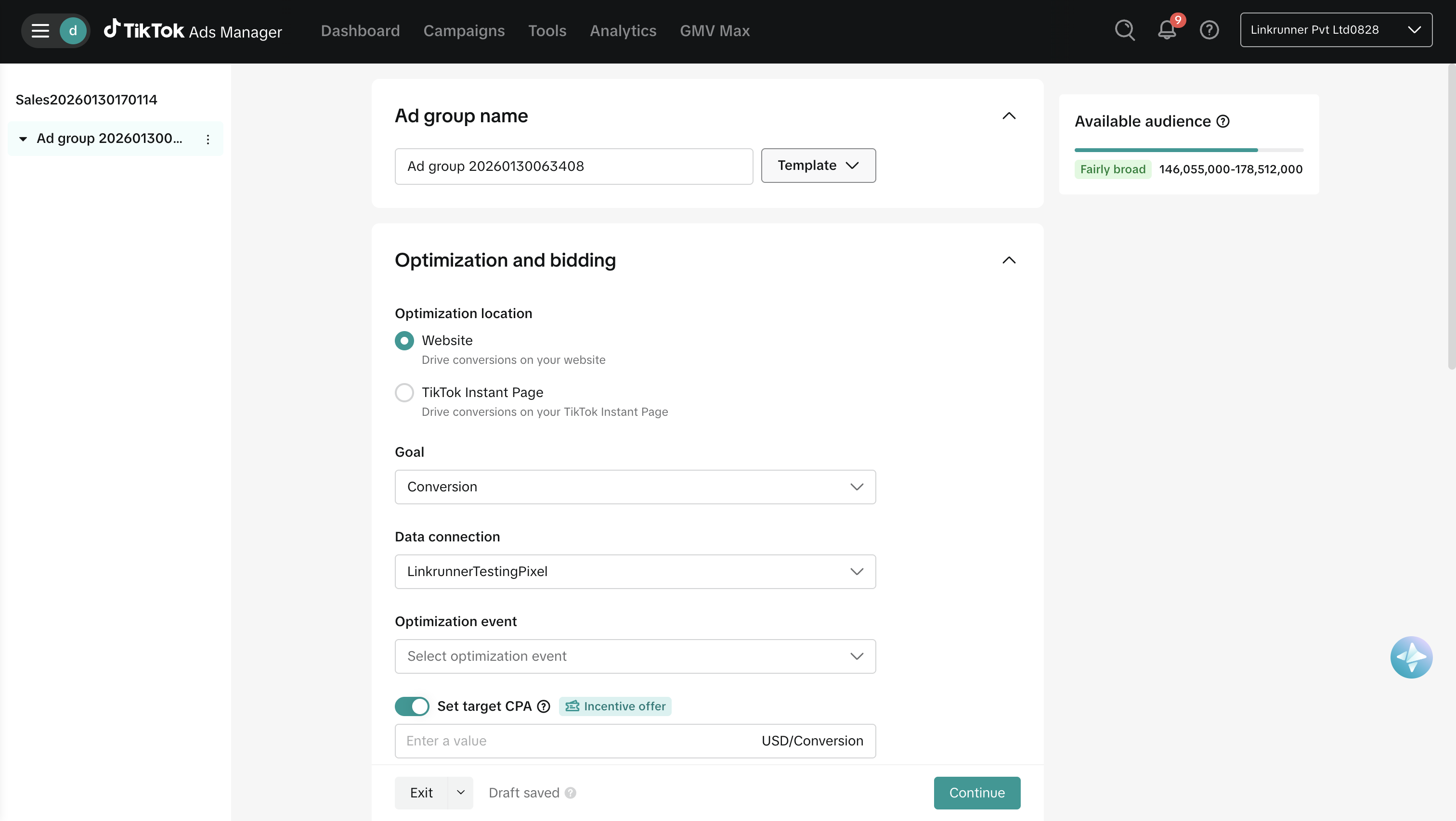
Task: Go to the Dashboard tab
Action: point(360,30)
